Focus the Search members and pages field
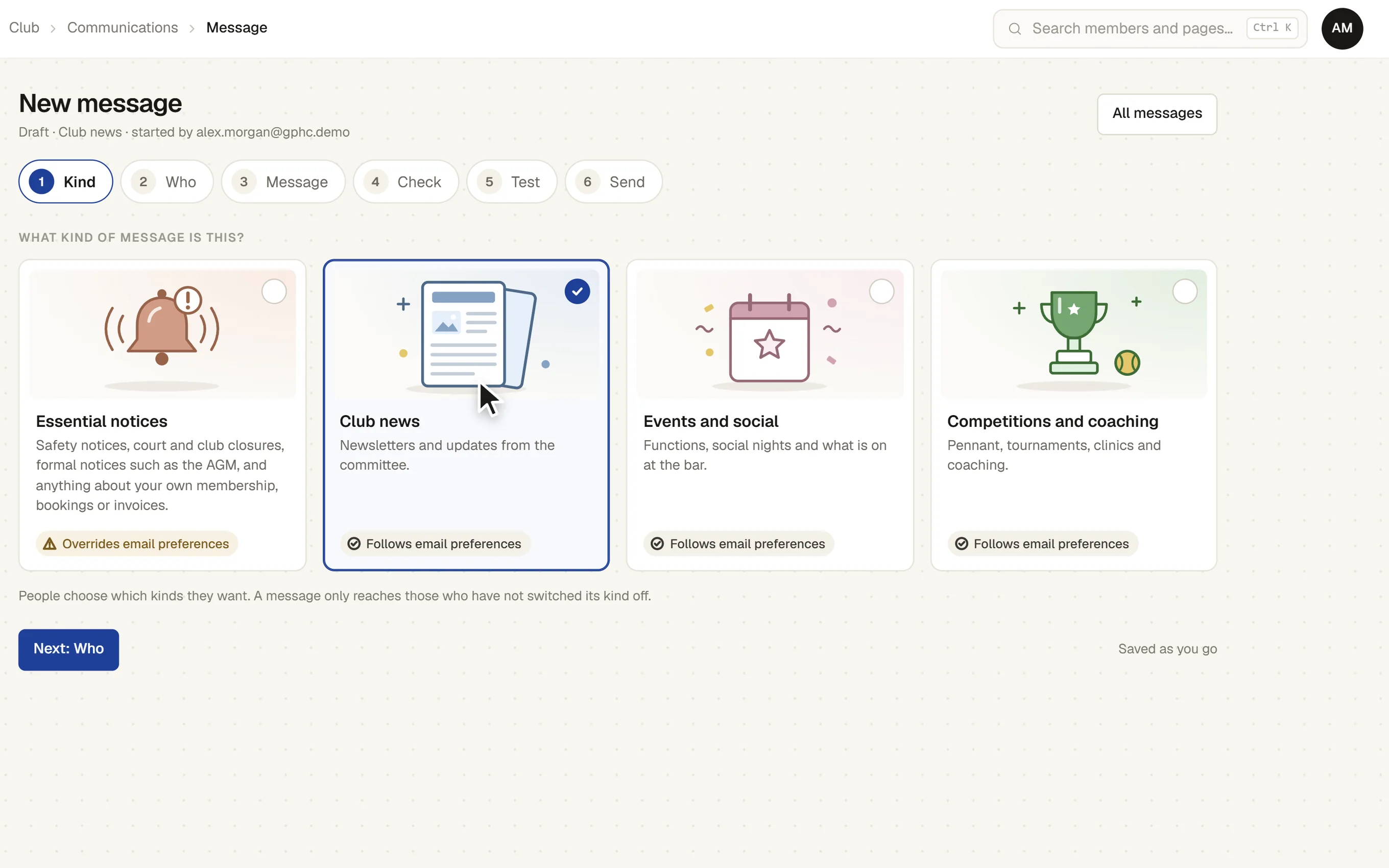This screenshot has width=1389, height=868. pyautogui.click(x=1150, y=29)
